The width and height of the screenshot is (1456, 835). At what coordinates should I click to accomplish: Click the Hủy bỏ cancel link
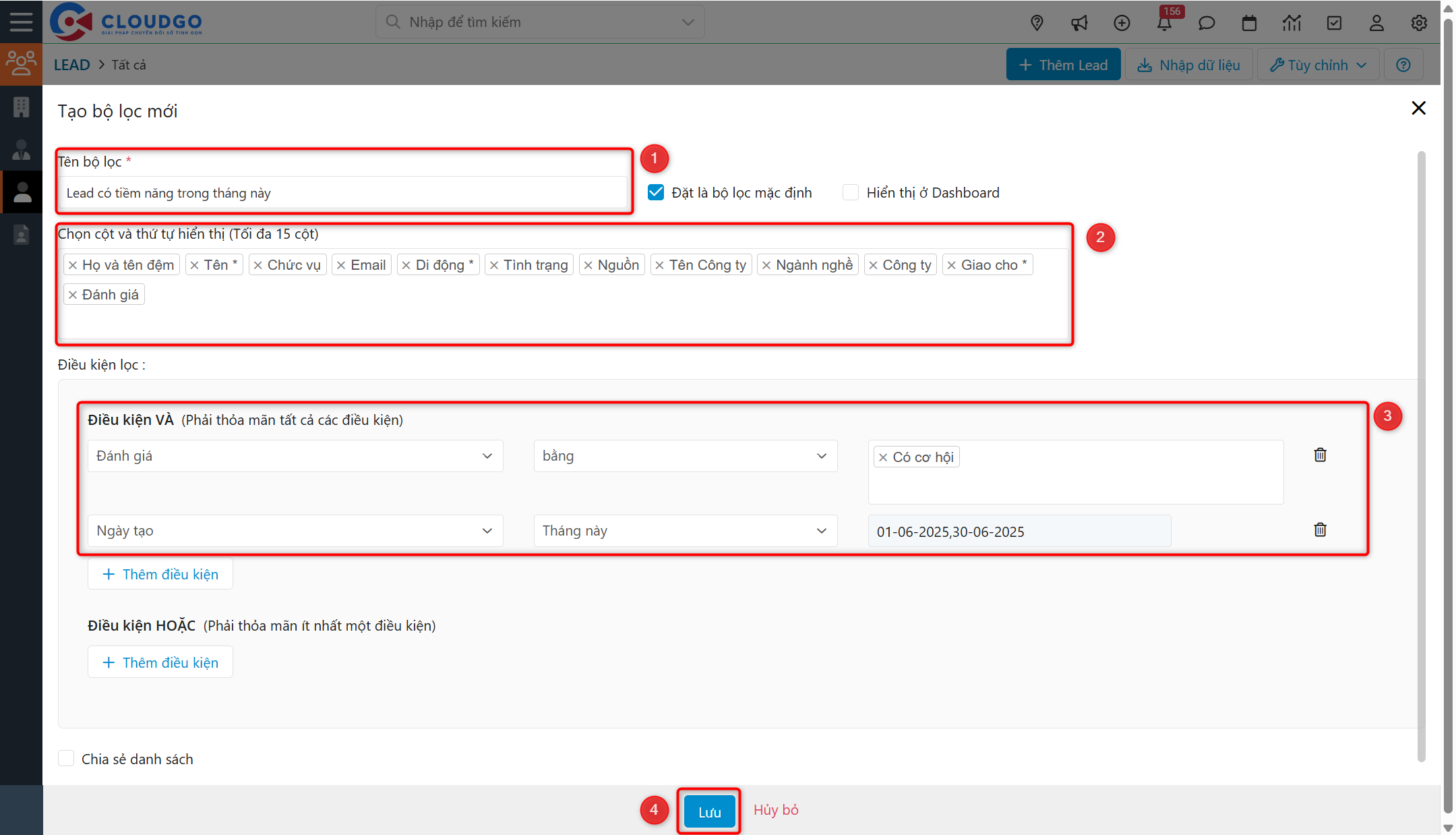(776, 810)
